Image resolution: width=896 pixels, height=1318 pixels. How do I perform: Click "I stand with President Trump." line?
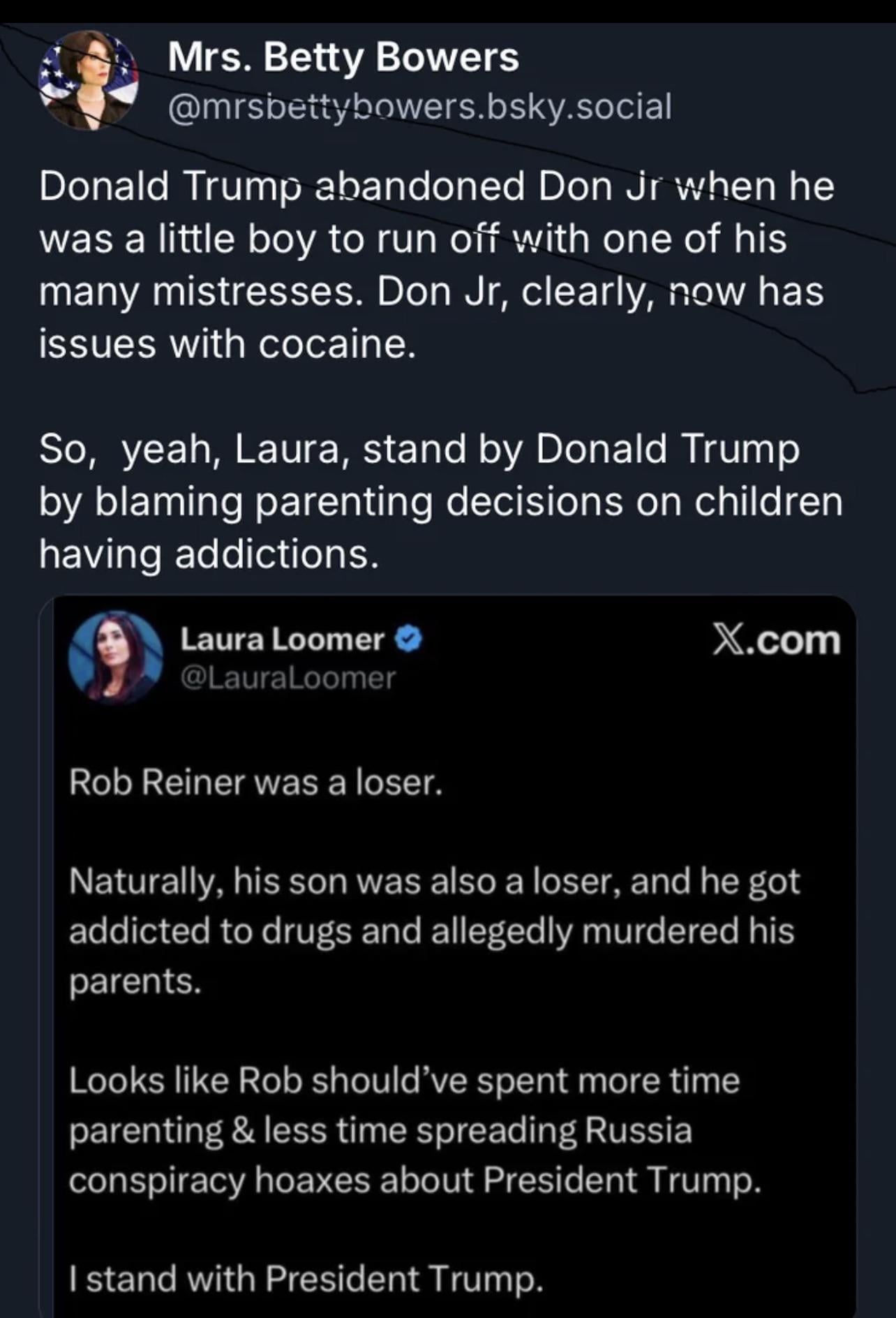pyautogui.click(x=306, y=1279)
